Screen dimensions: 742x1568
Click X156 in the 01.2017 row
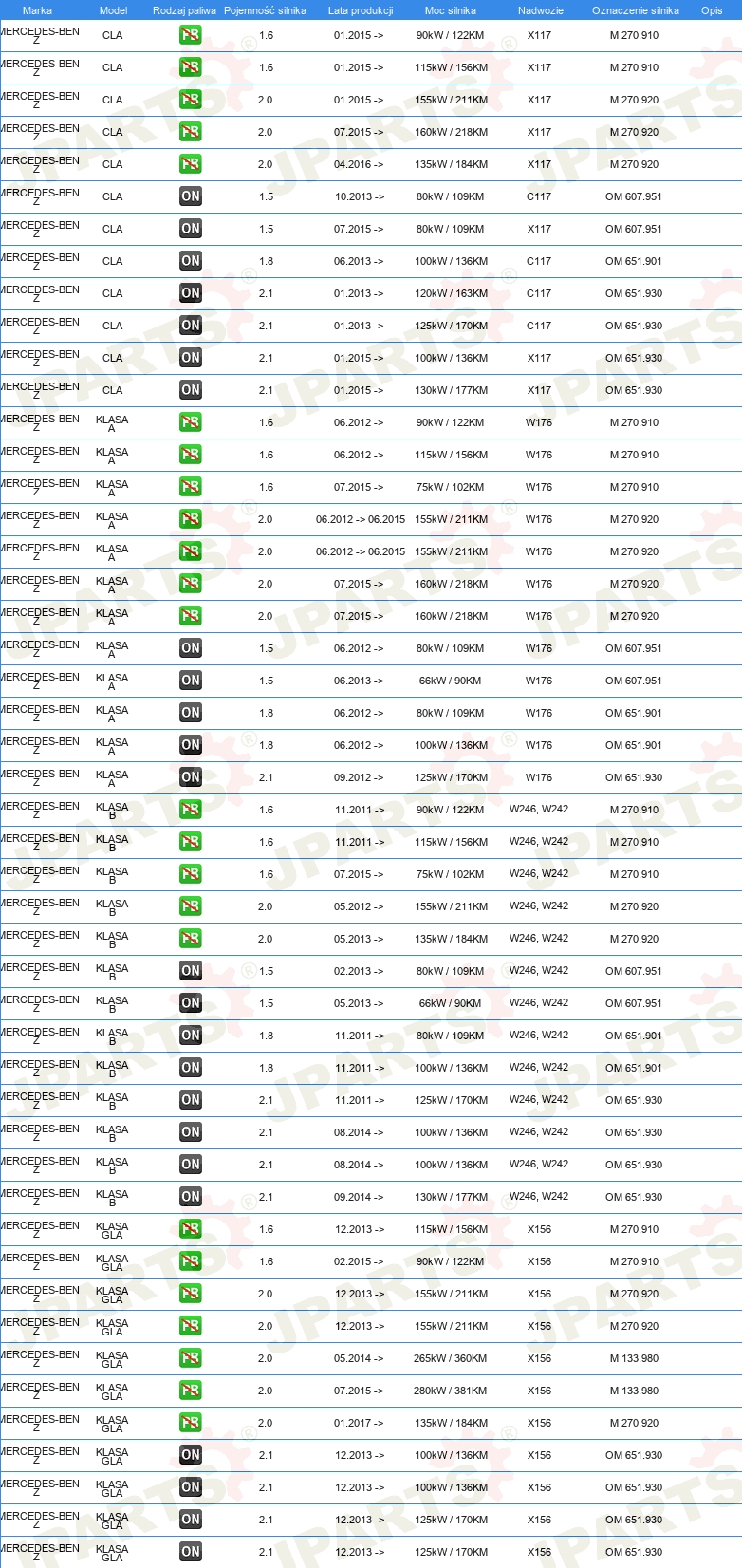coord(539,1423)
